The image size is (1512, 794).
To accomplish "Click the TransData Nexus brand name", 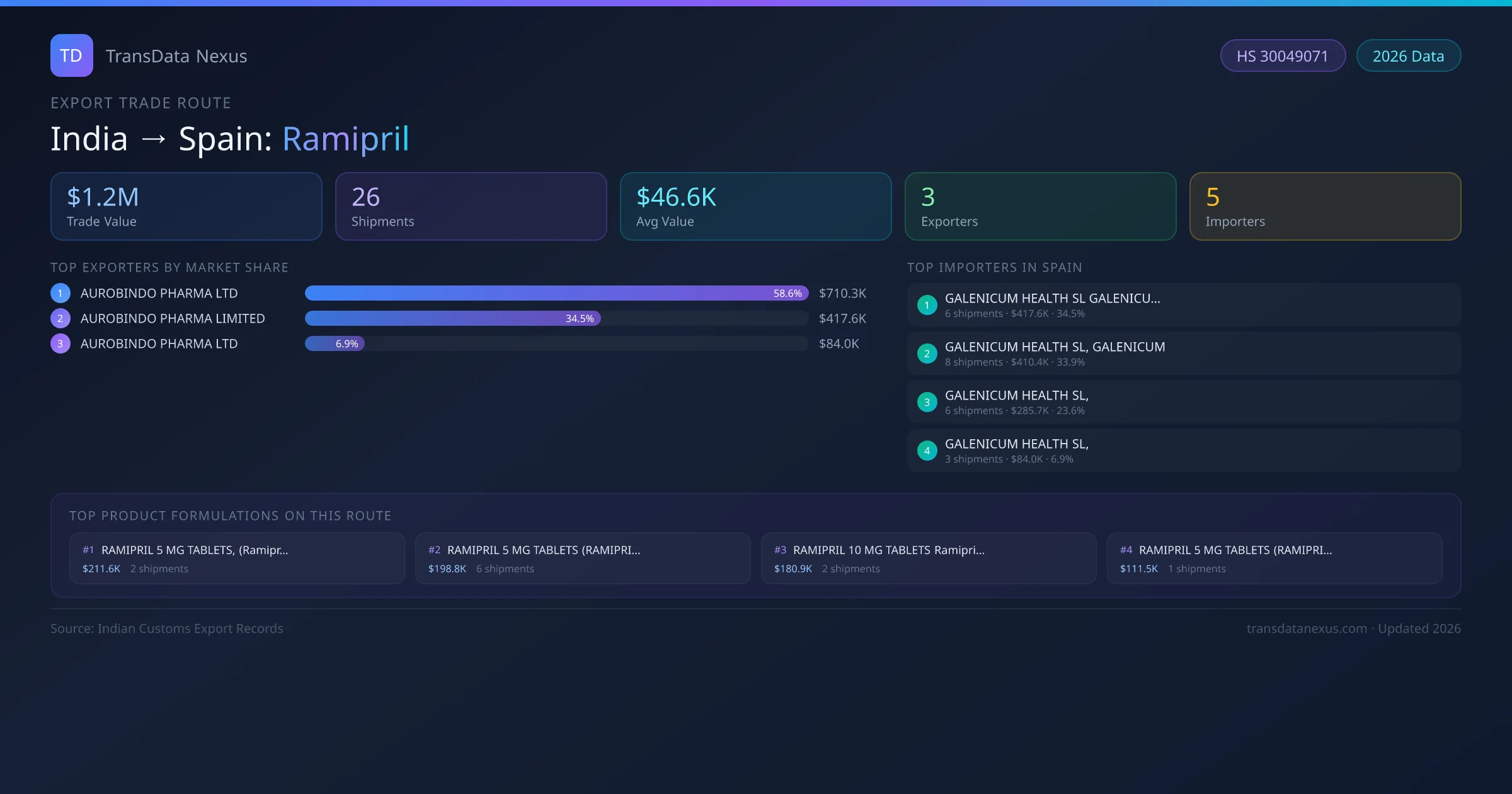I will (x=176, y=56).
